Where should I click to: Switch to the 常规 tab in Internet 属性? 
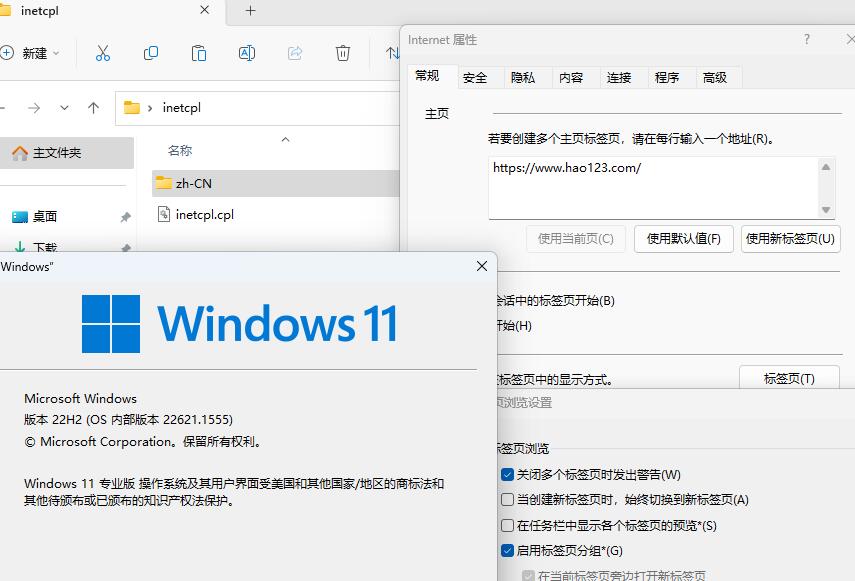(427, 76)
